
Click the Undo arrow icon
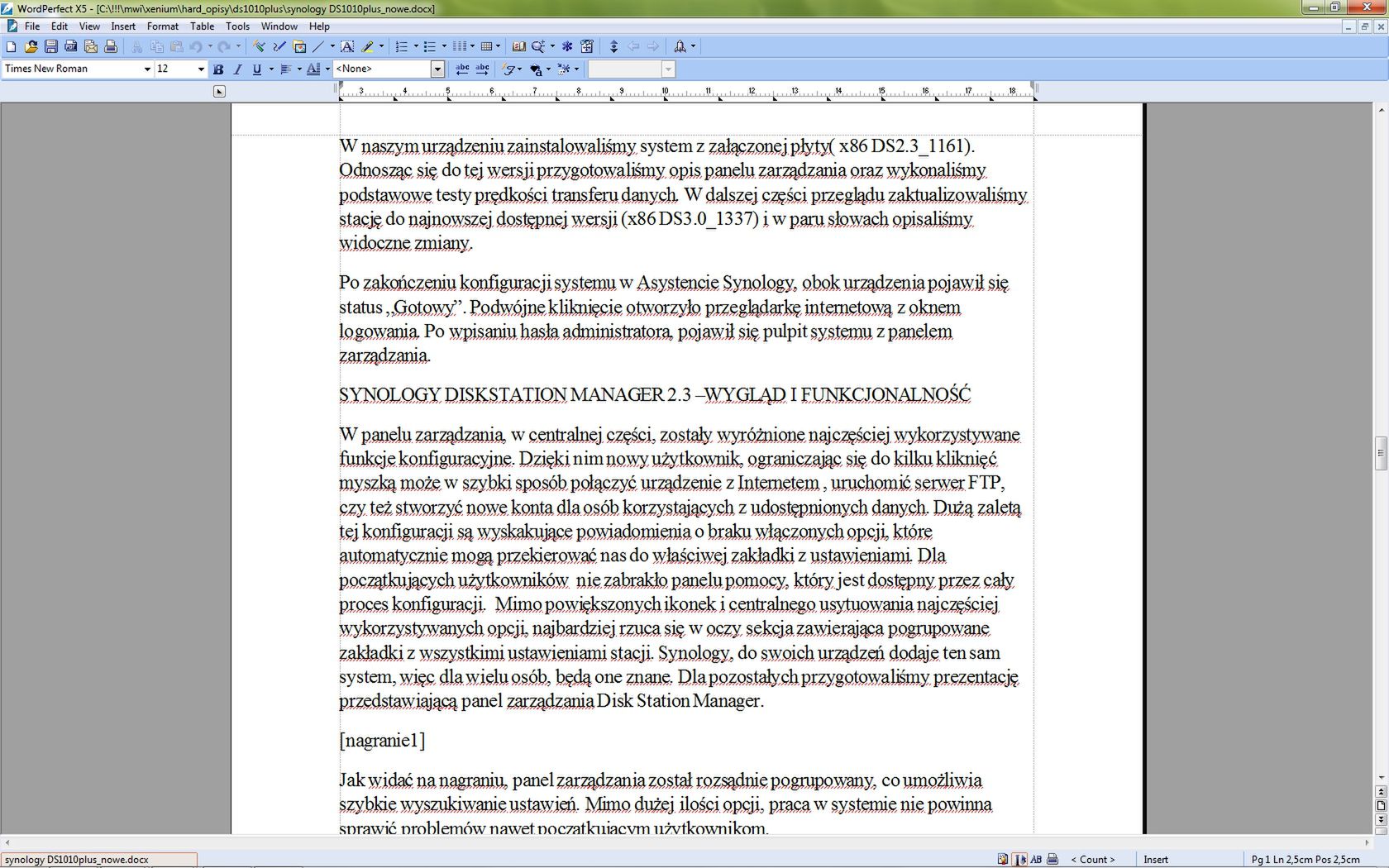[195, 47]
